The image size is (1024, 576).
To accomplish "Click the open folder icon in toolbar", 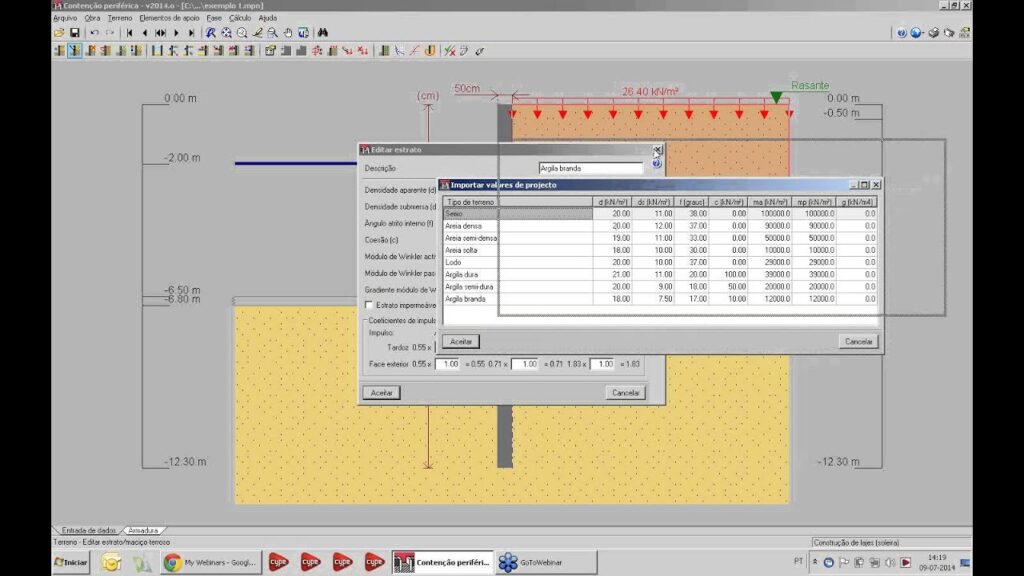I will pos(59,33).
